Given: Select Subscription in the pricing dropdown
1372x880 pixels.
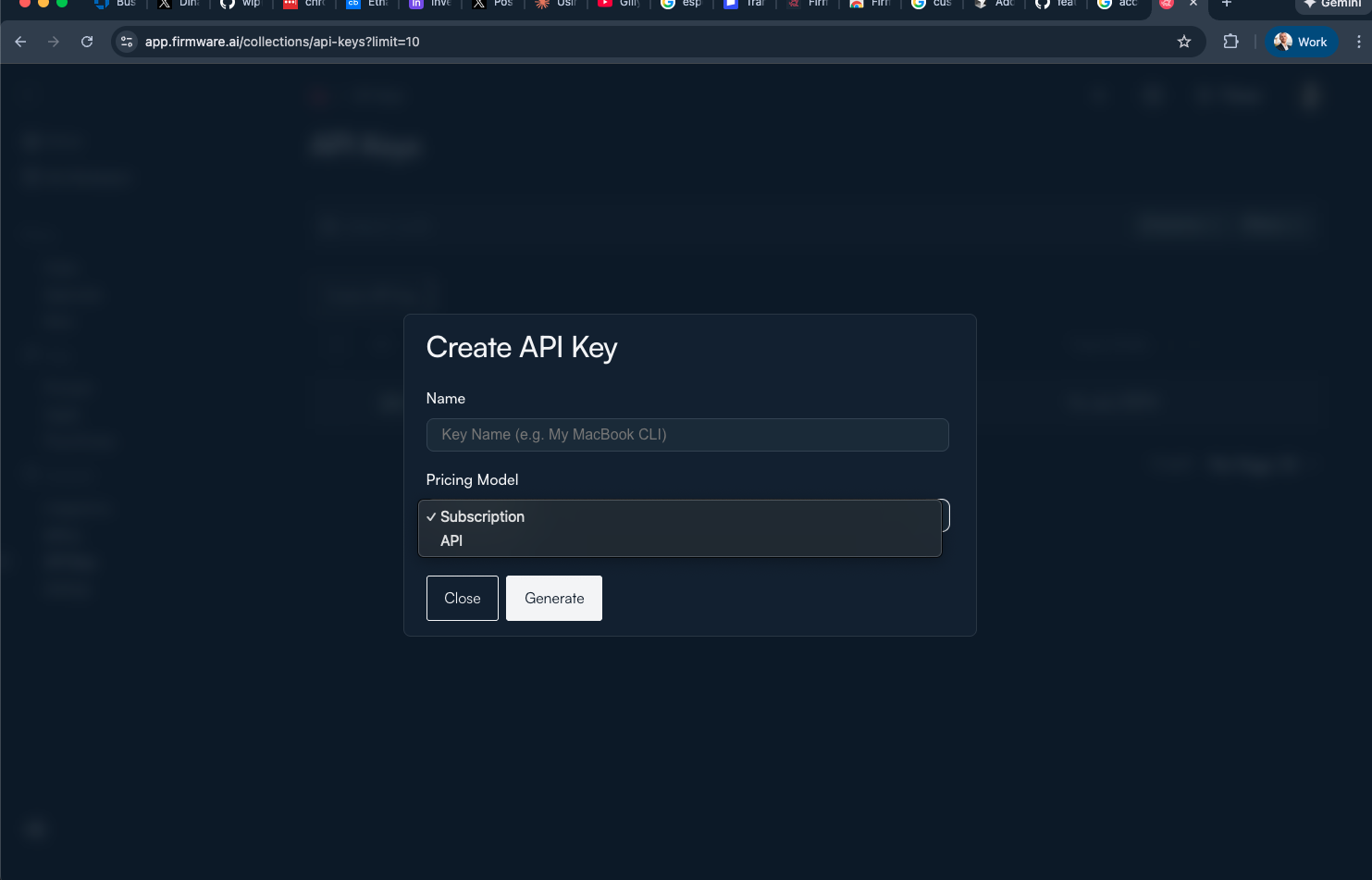Looking at the screenshot, I should coord(482,516).
